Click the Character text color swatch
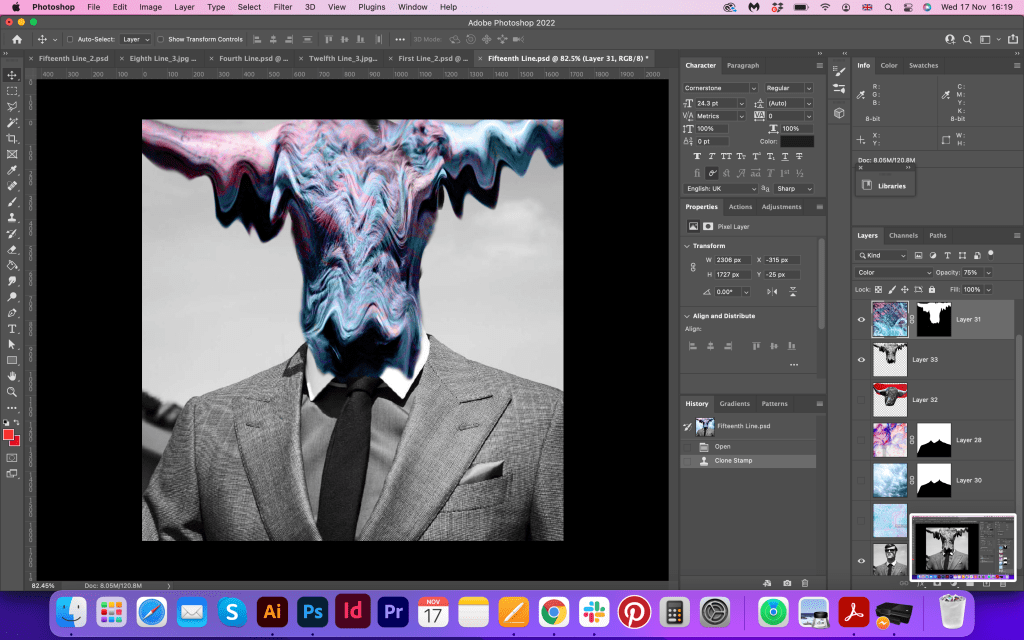Viewport: 1024px width, 640px height. click(797, 141)
